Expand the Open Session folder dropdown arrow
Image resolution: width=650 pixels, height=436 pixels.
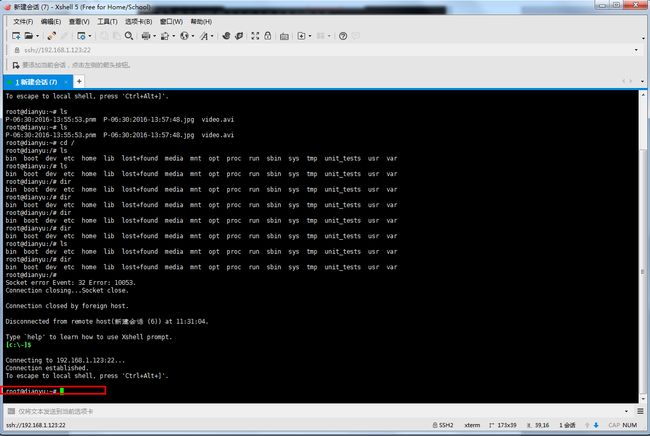[x=37, y=36]
